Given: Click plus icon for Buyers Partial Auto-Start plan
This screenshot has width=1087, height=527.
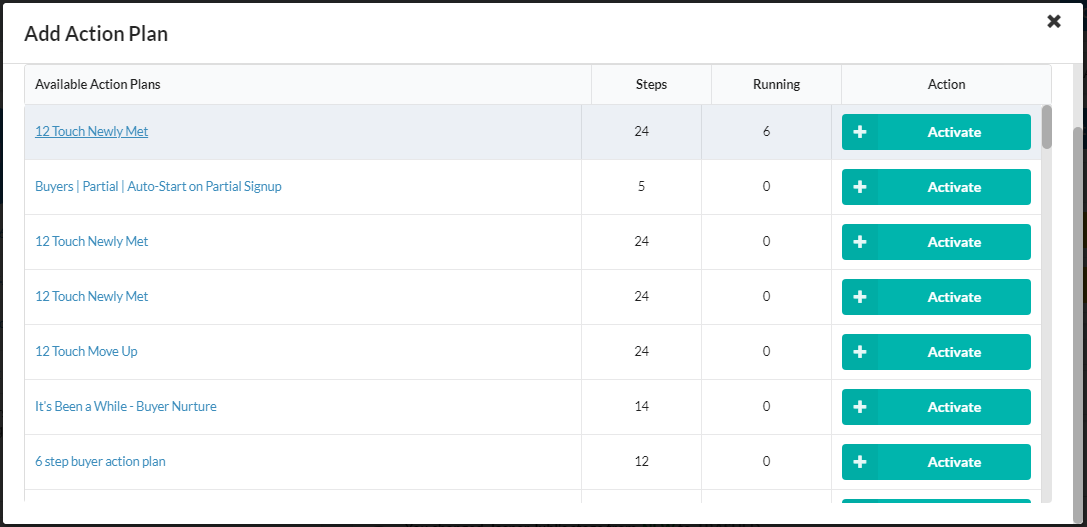Looking at the screenshot, I should point(860,187).
